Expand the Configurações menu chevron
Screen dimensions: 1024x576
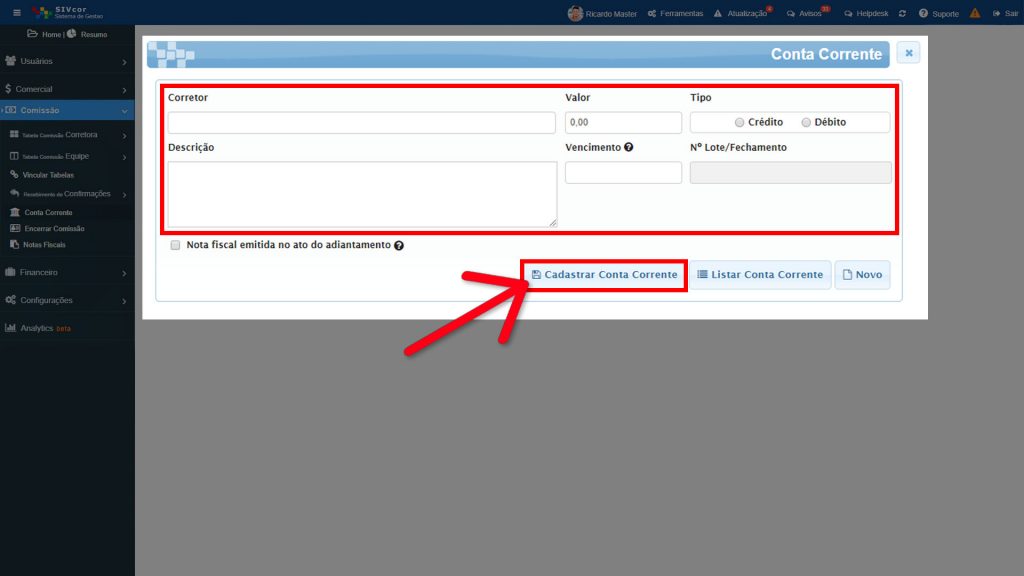[x=124, y=301]
